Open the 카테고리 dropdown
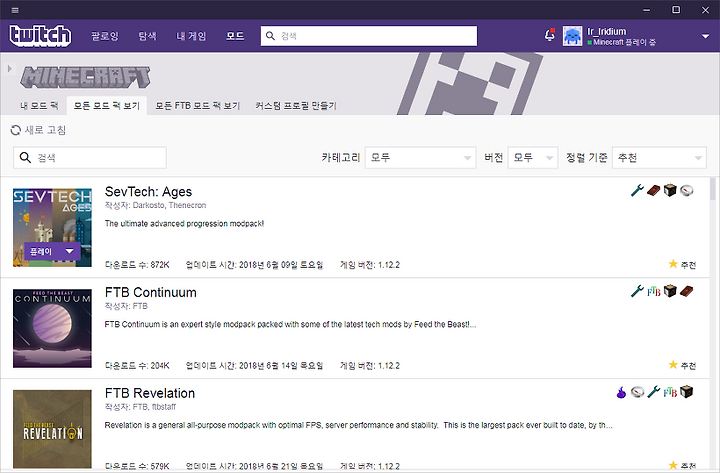 point(420,158)
